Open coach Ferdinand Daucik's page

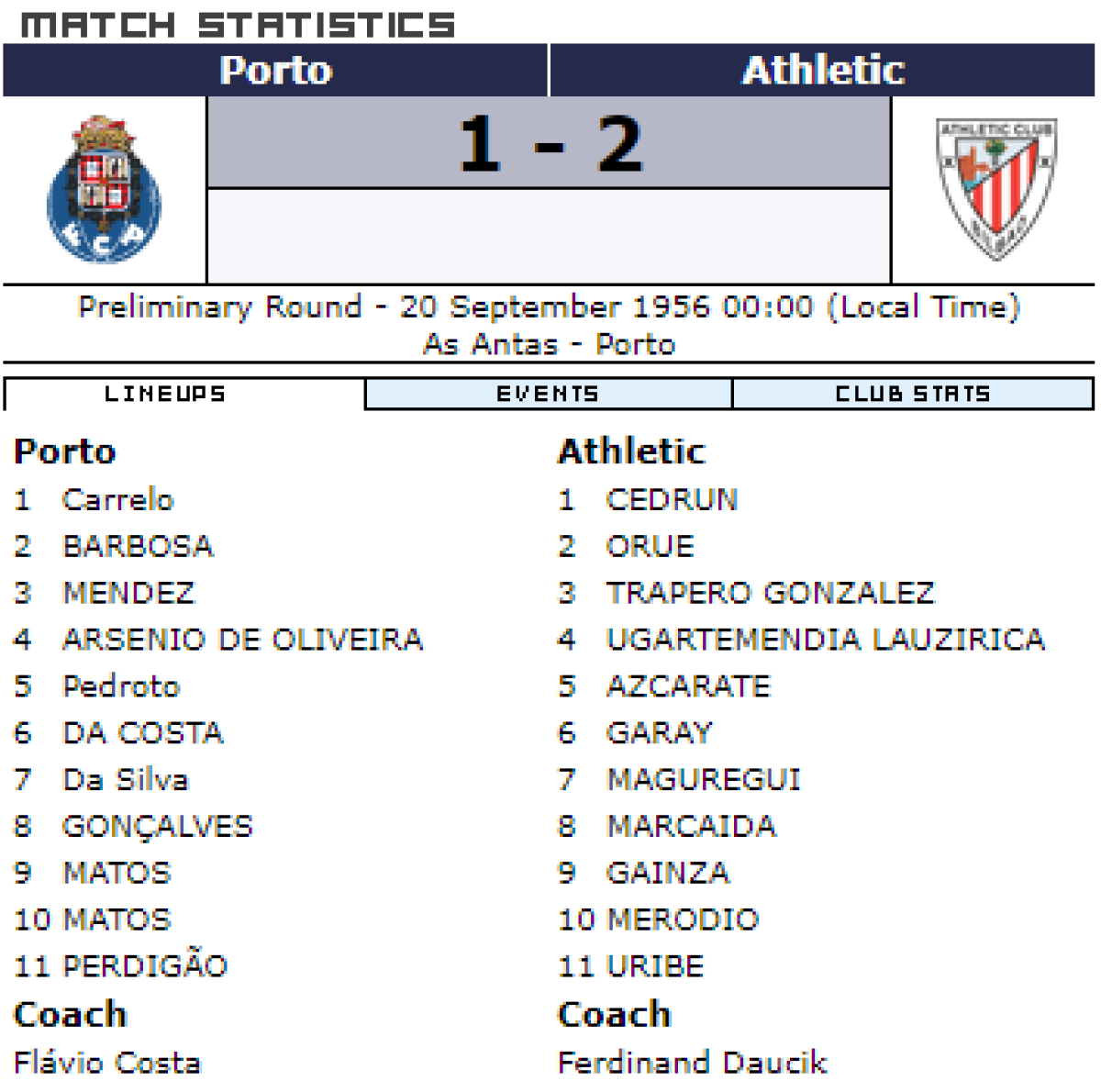click(693, 1062)
